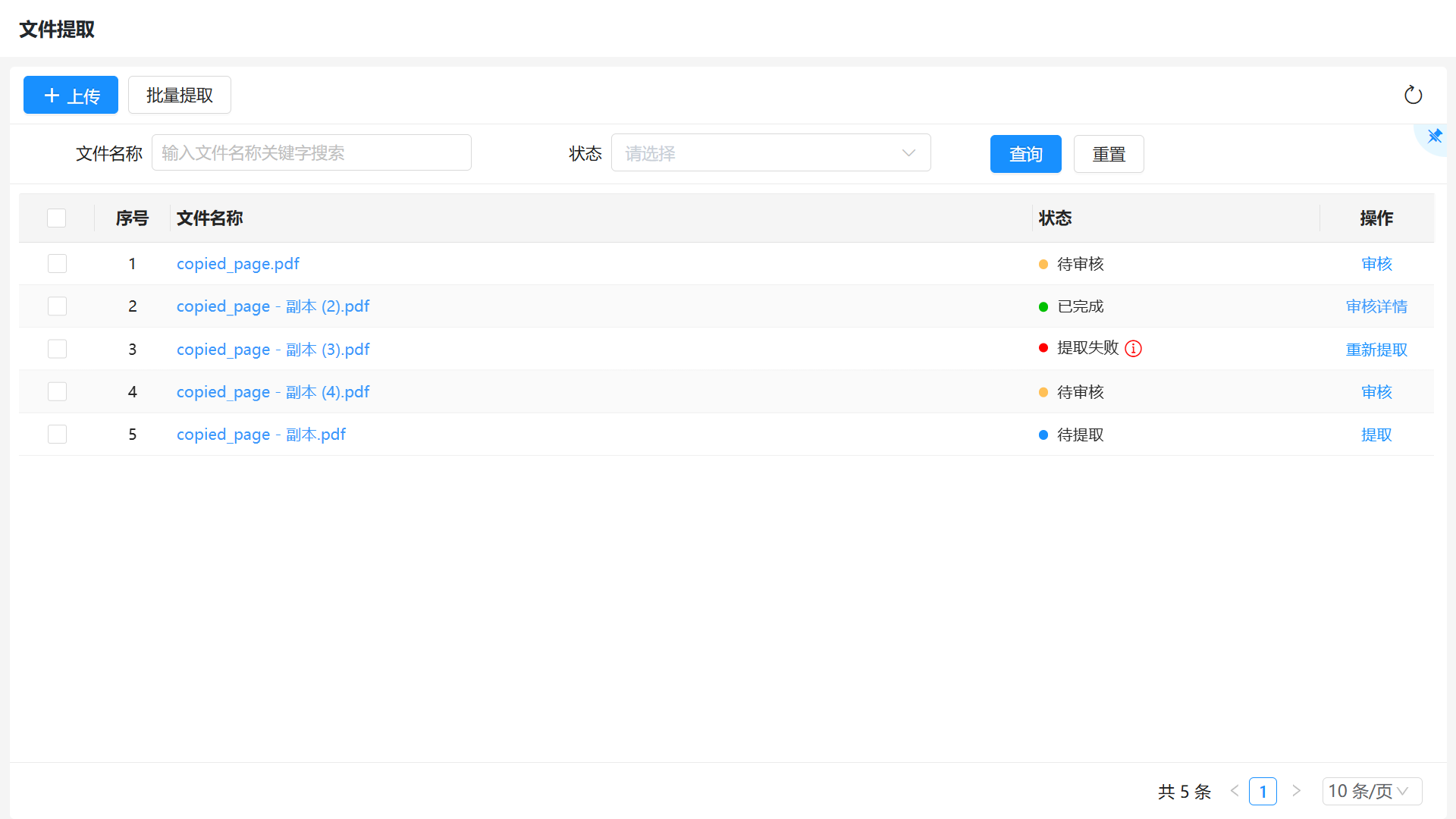Click the 上传 upload button with plus icon
Image resolution: width=1456 pixels, height=819 pixels.
pos(71,95)
